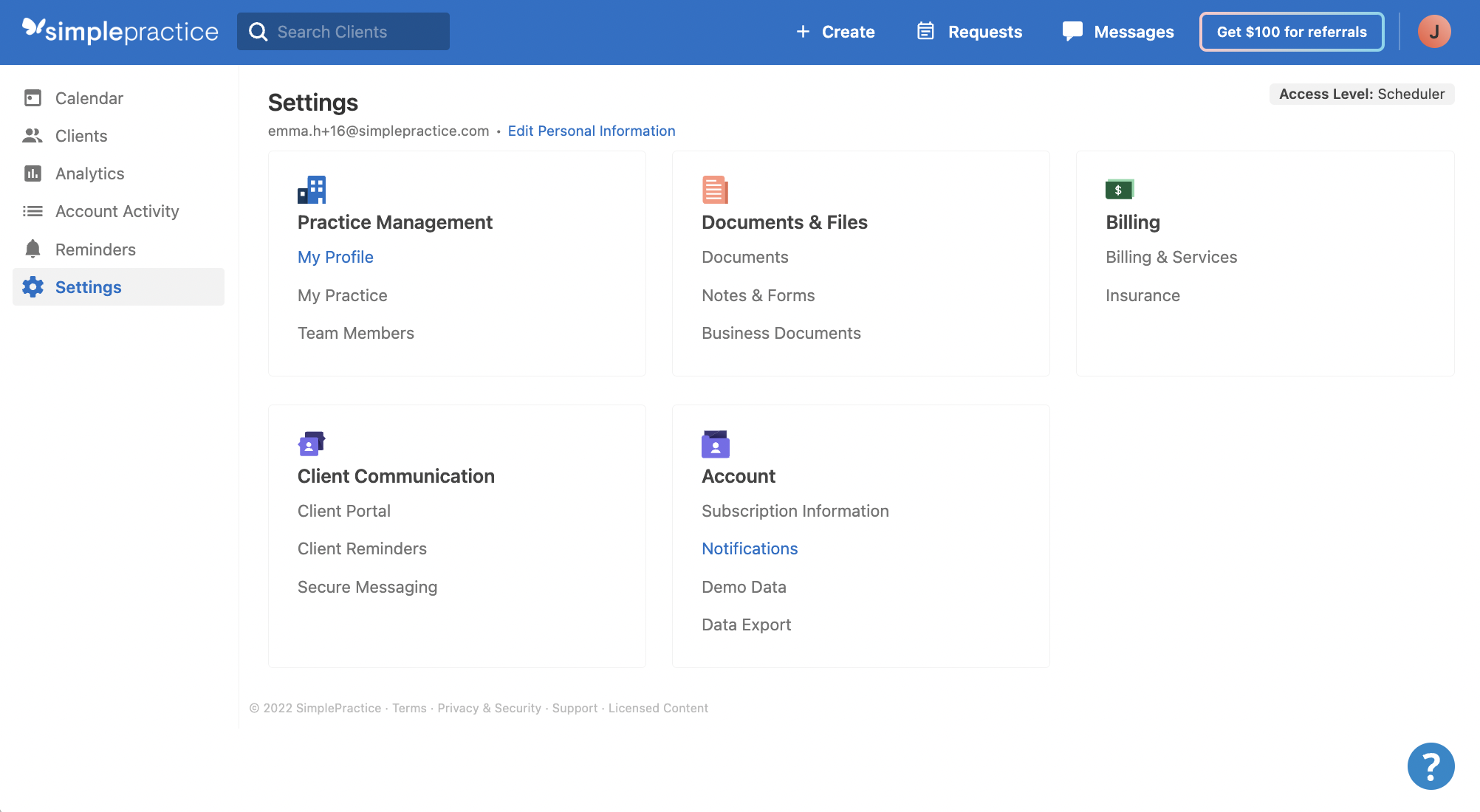Click the Client Communication contact card icon
The width and height of the screenshot is (1480, 812).
(312, 444)
